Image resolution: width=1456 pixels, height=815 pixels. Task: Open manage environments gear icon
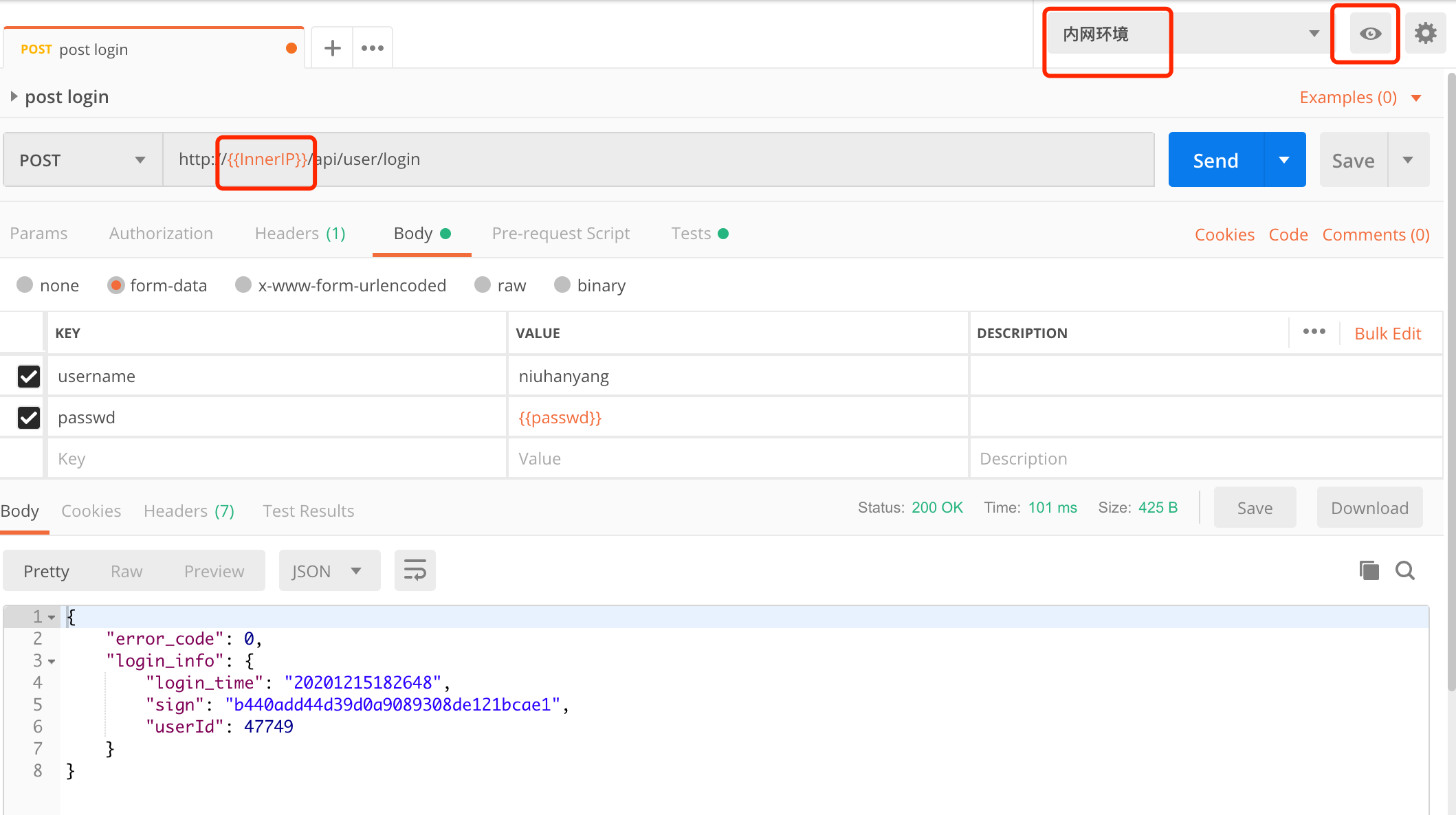point(1425,33)
